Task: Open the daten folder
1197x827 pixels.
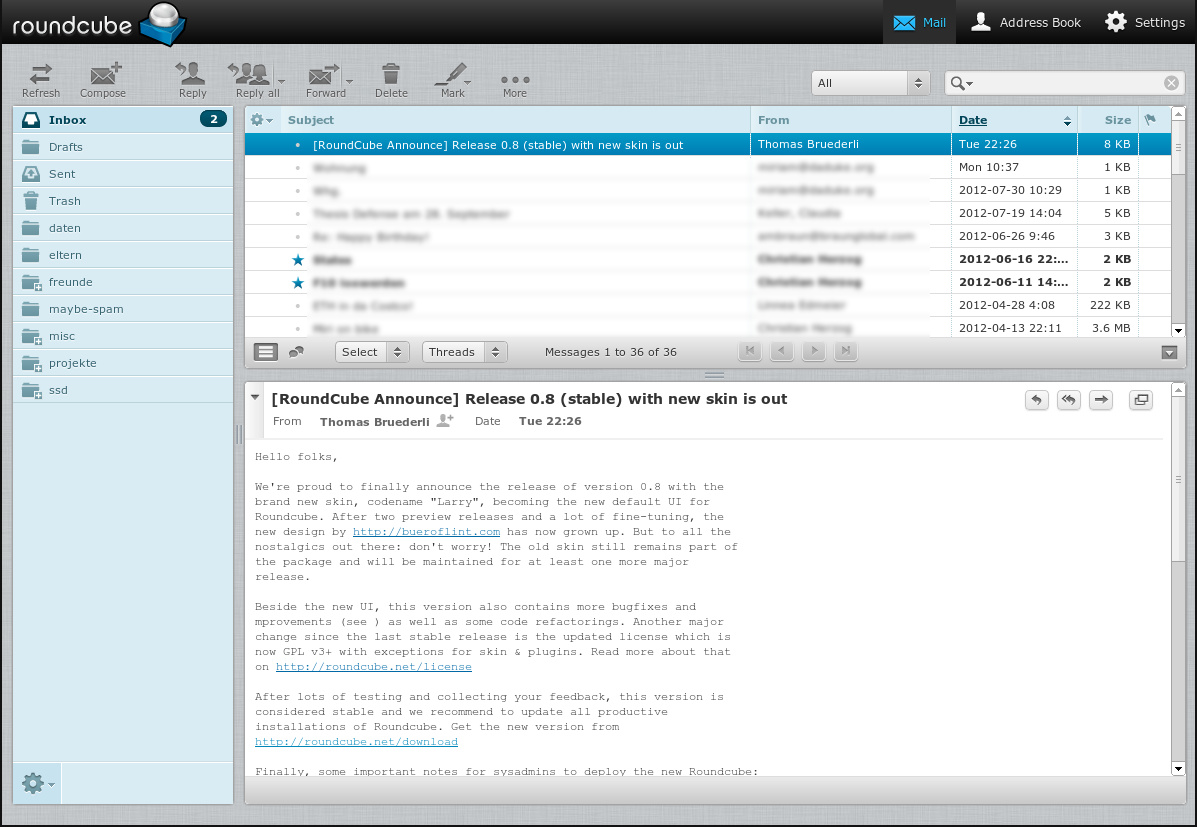Action: click(123, 228)
